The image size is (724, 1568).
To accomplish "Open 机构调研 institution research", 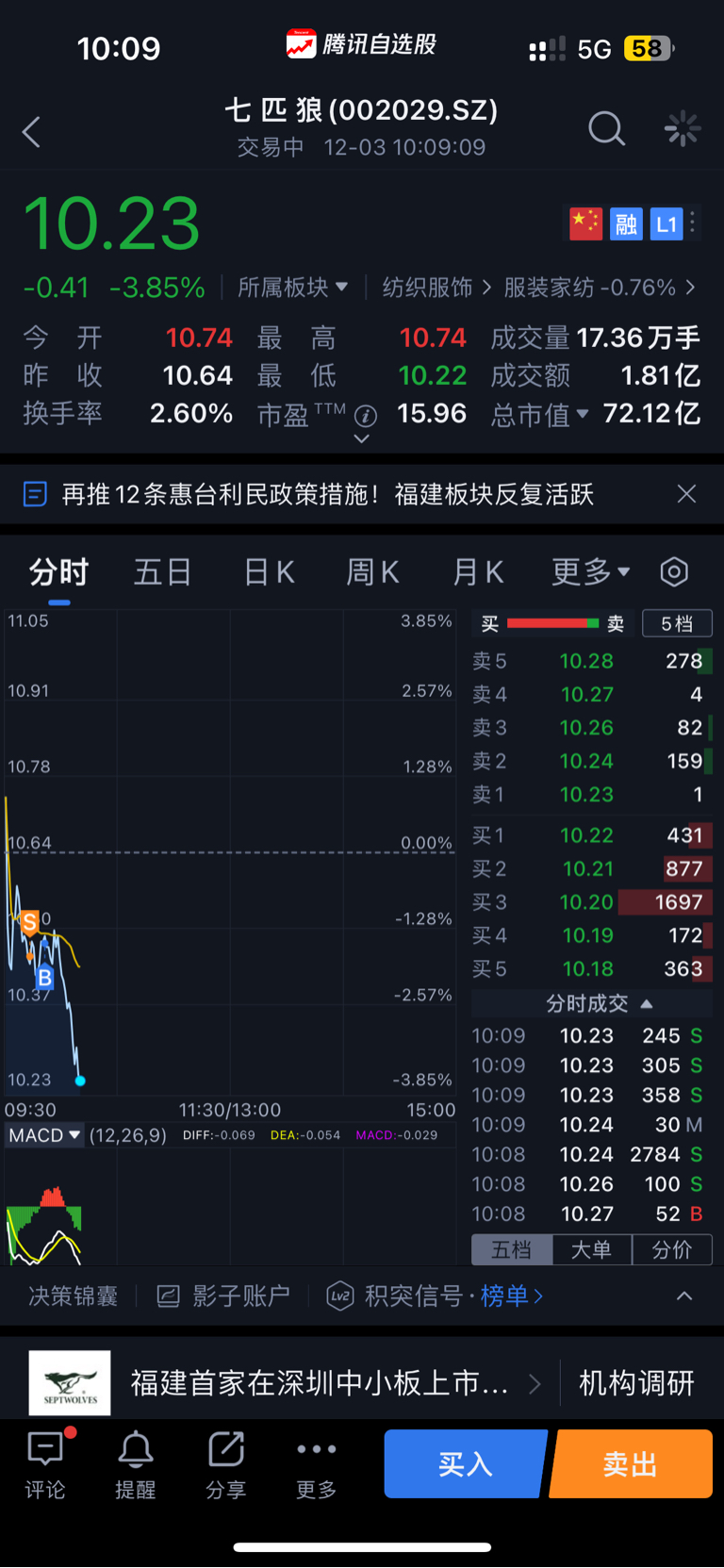I will click(x=636, y=1383).
